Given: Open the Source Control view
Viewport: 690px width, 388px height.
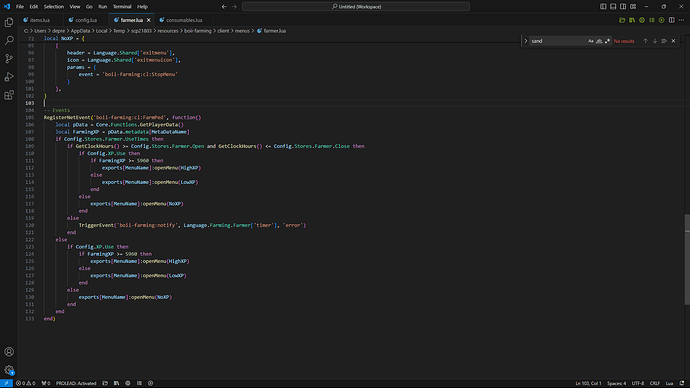Looking at the screenshot, I should [9, 59].
